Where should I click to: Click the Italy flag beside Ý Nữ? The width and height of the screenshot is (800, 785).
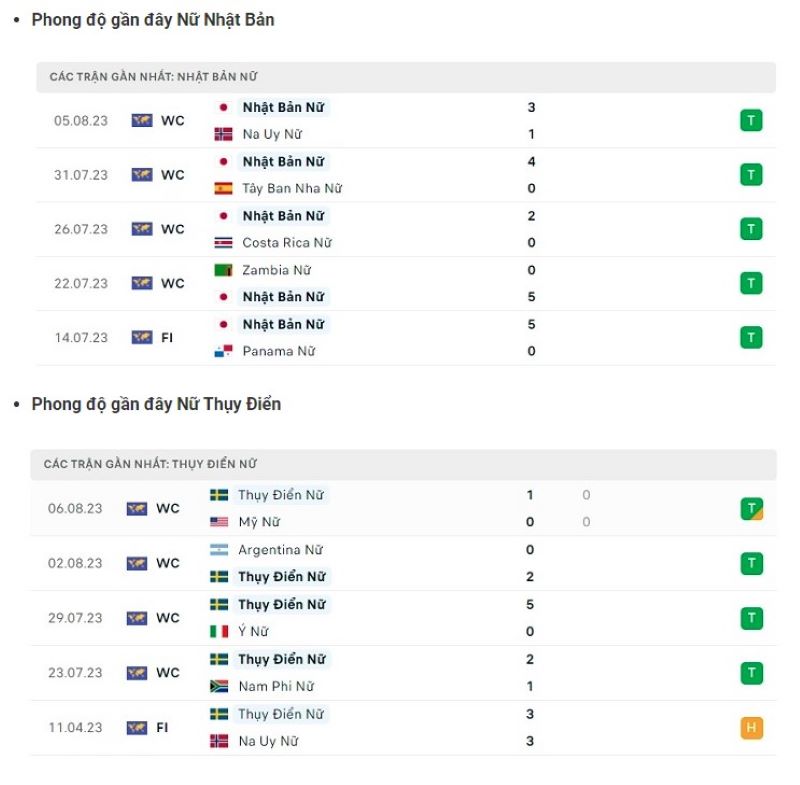219,631
